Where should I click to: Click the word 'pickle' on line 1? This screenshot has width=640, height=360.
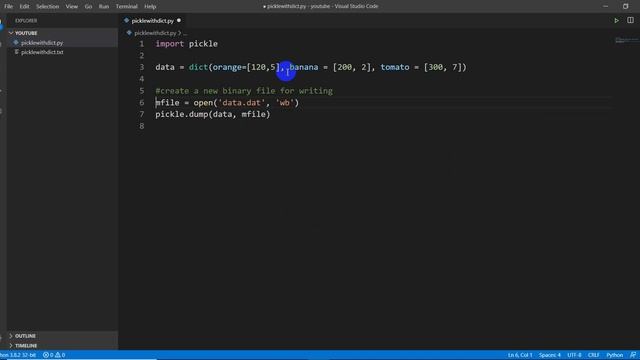click(x=203, y=44)
